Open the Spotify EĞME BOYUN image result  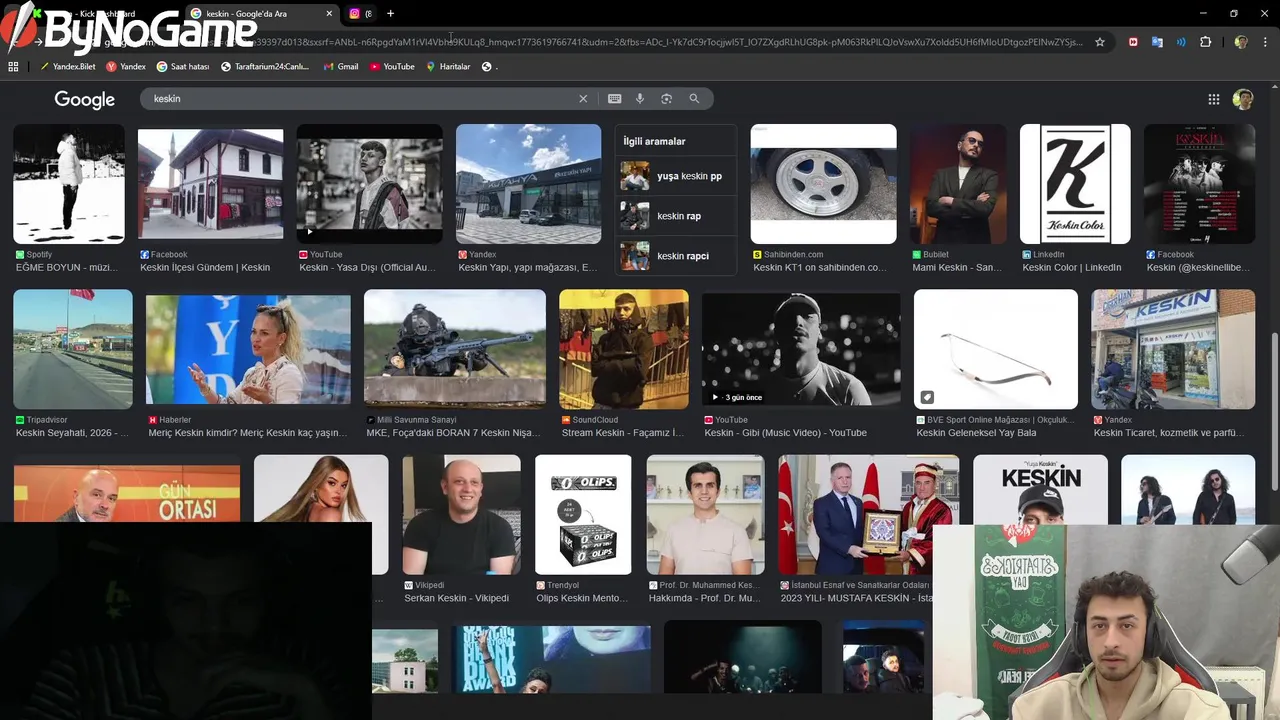pyautogui.click(x=69, y=184)
